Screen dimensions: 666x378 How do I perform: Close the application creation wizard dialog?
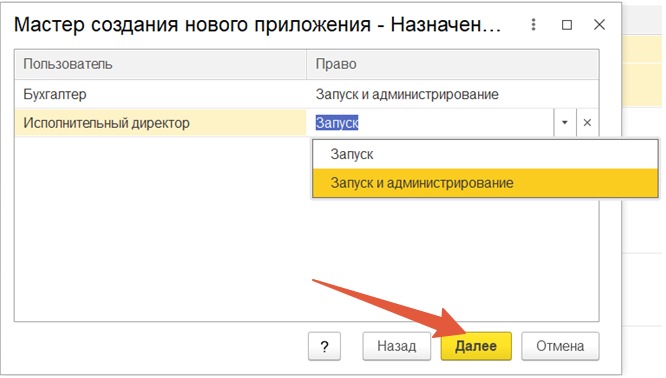599,25
